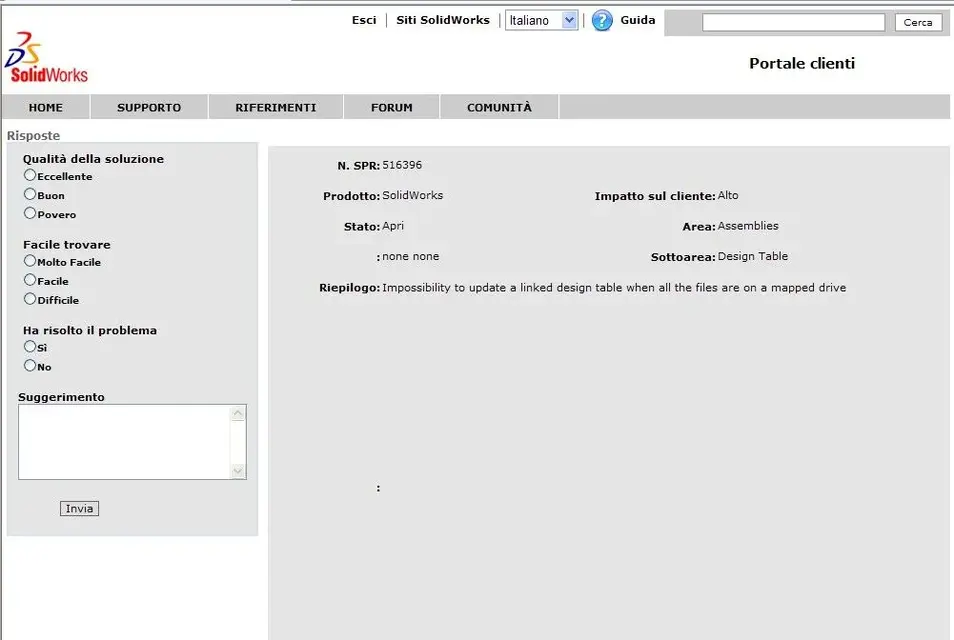Viewport: 954px width, 640px height.
Task: Click the Portale clienti heading
Action: [802, 64]
